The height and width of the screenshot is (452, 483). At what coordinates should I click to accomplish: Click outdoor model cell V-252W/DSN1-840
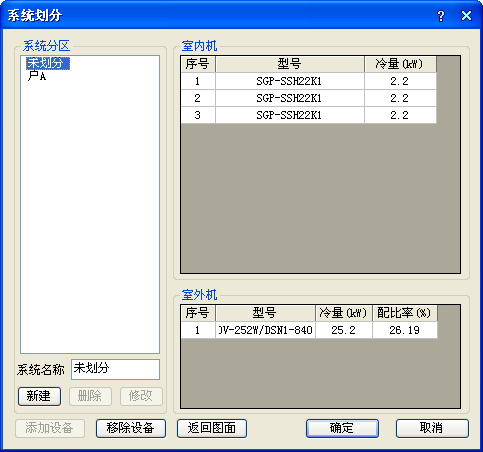pyautogui.click(x=265, y=330)
